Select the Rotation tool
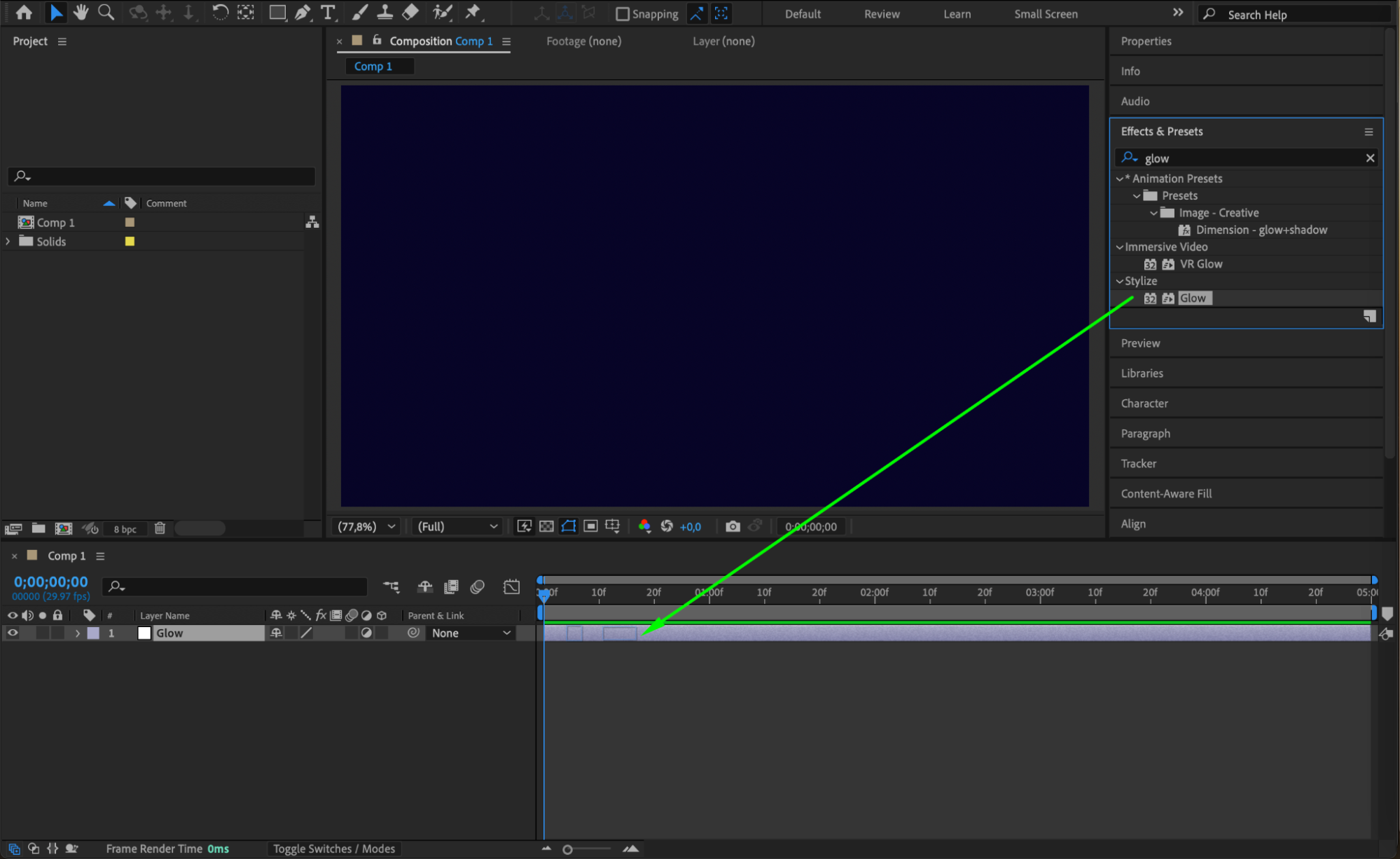The width and height of the screenshot is (1400, 859). [x=219, y=12]
